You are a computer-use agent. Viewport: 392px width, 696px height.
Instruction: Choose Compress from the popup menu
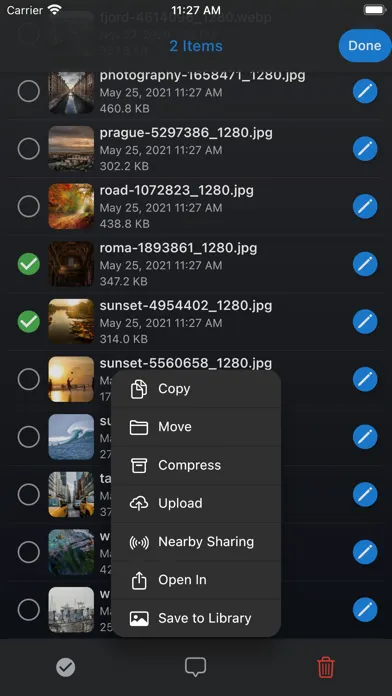pyautogui.click(x=196, y=465)
